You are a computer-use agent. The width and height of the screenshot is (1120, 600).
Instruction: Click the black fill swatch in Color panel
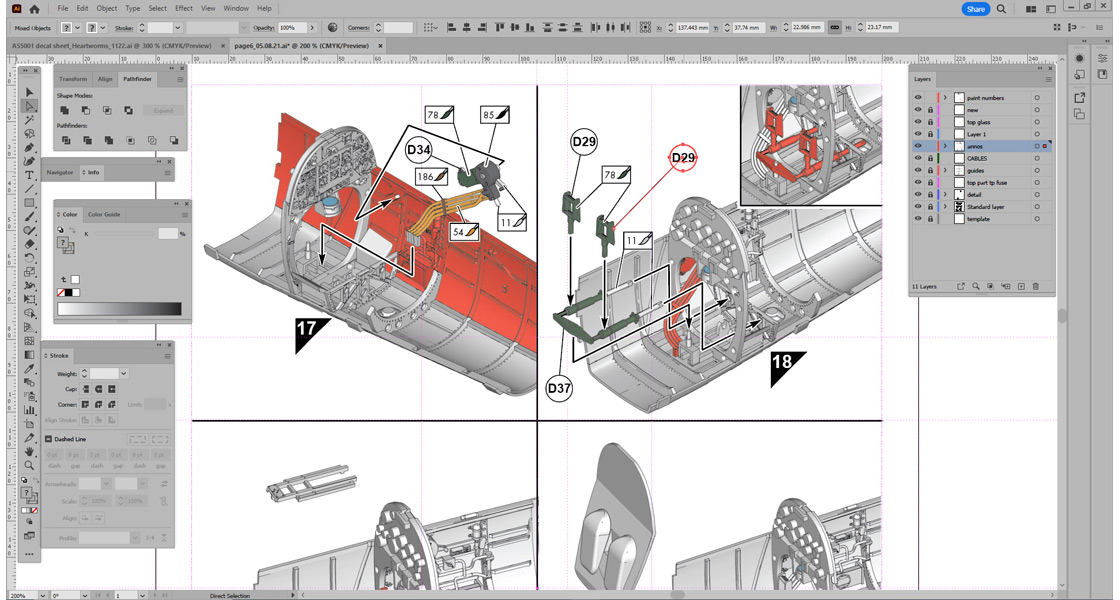69,292
